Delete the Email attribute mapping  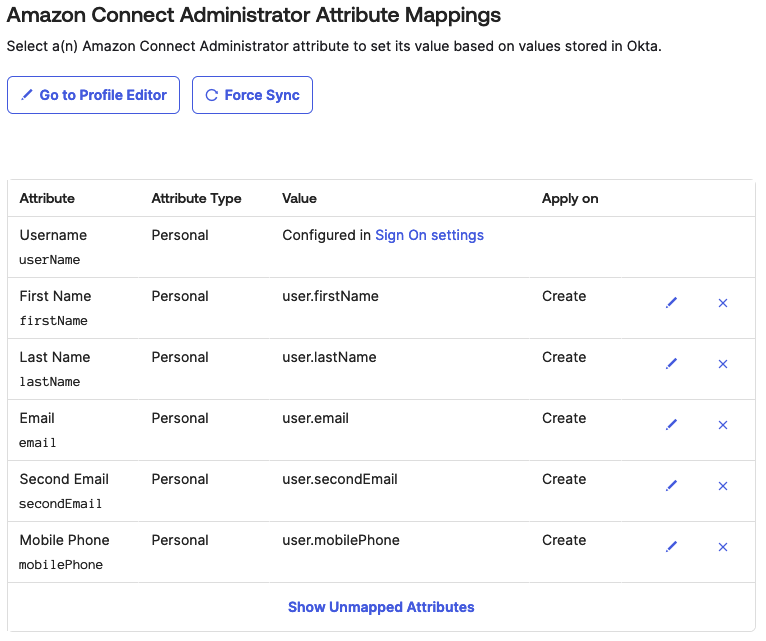point(723,425)
